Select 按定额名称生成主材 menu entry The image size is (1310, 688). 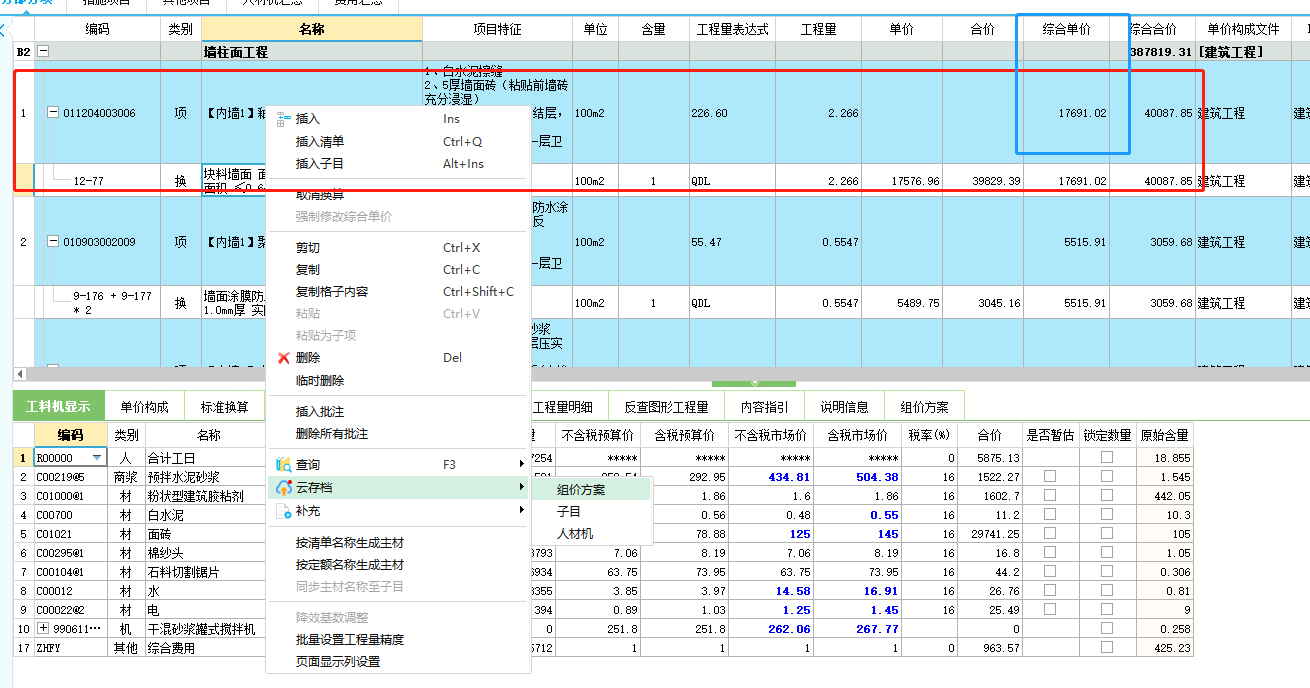click(397, 564)
